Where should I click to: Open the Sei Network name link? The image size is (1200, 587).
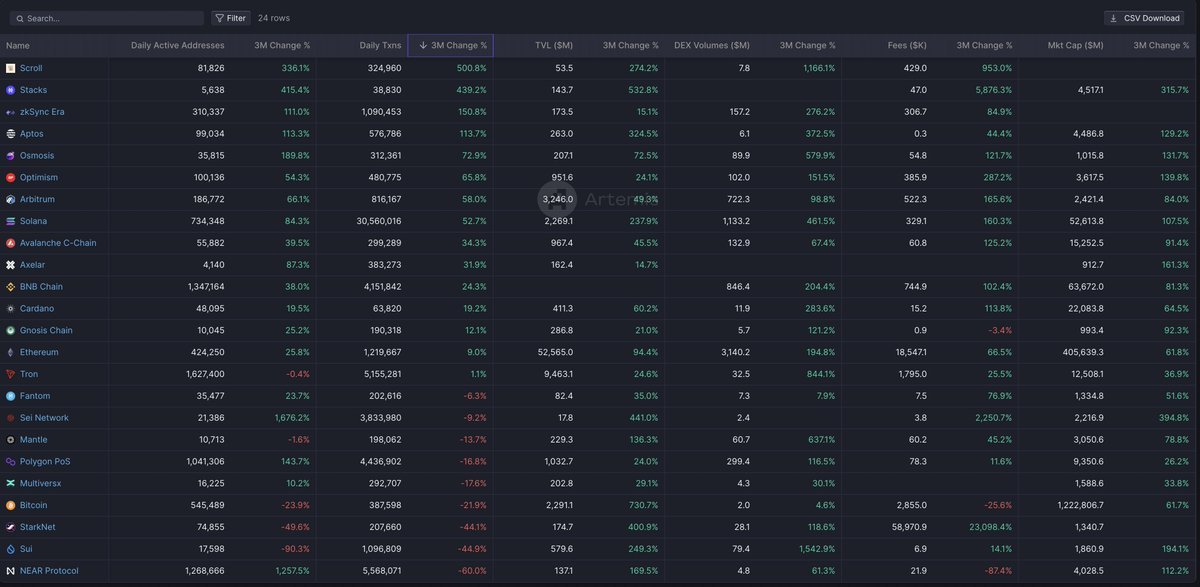44,418
